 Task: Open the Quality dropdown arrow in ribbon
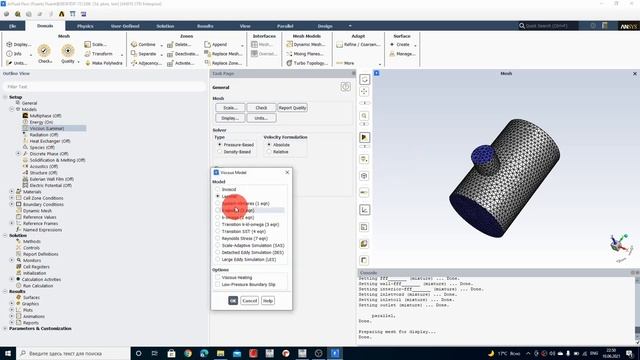(78, 62)
